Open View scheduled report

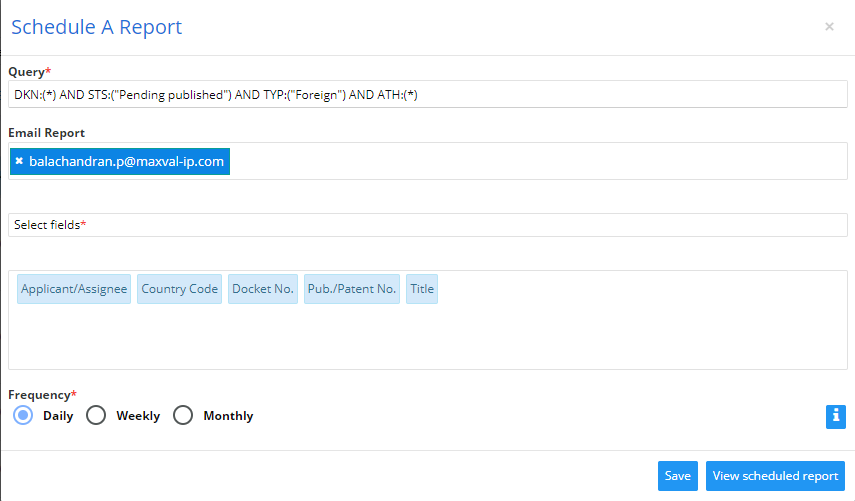click(775, 476)
